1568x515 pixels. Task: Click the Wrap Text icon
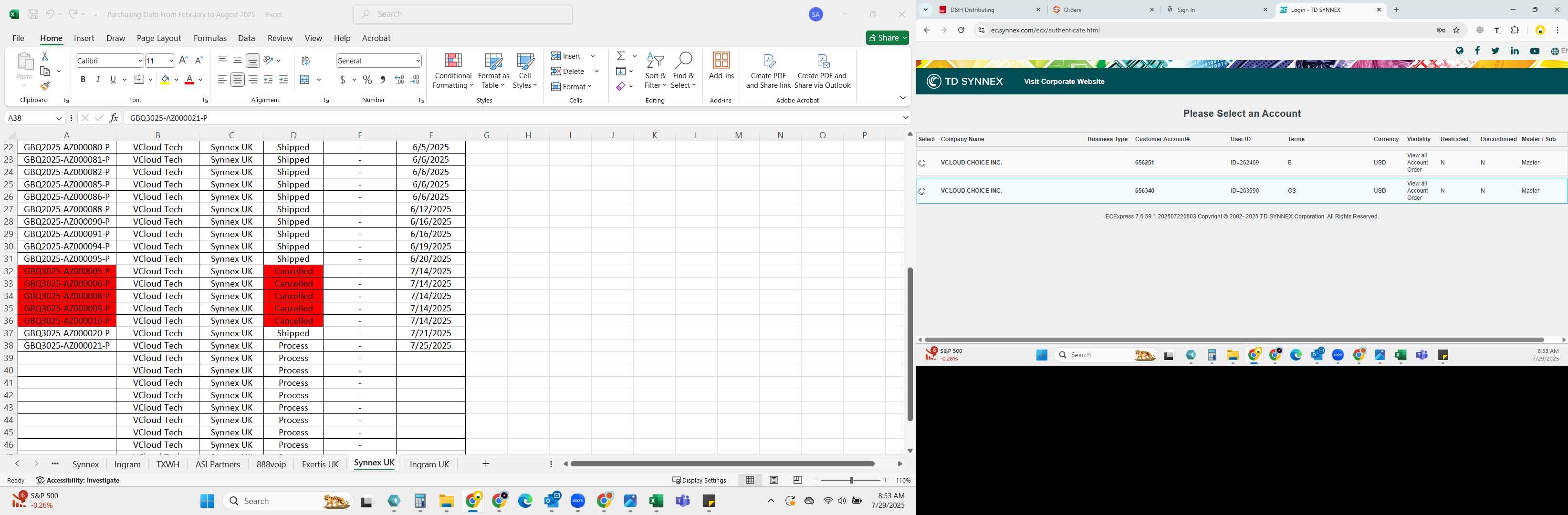click(305, 60)
